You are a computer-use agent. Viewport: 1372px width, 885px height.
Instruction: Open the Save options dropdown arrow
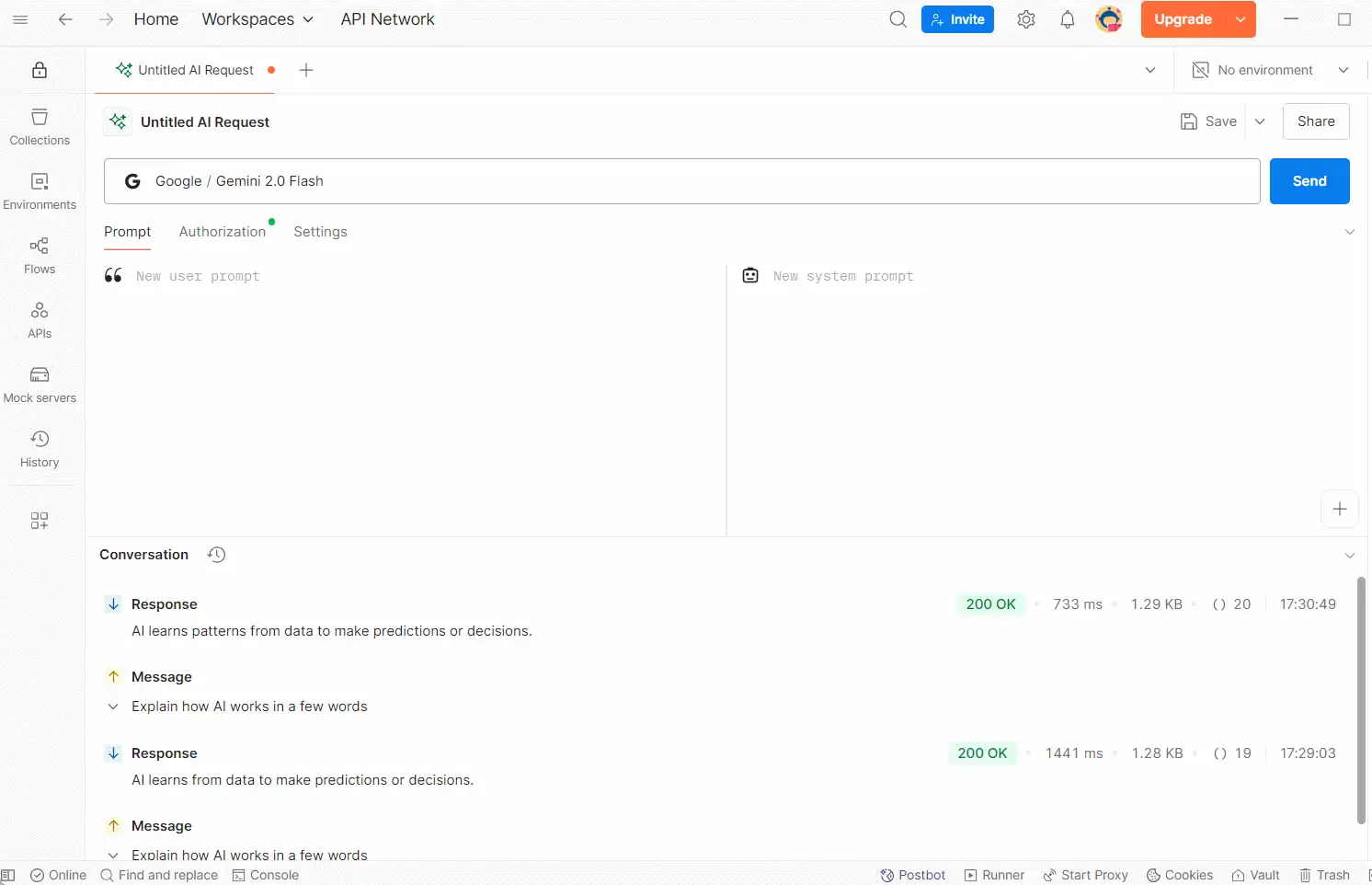coord(1260,121)
